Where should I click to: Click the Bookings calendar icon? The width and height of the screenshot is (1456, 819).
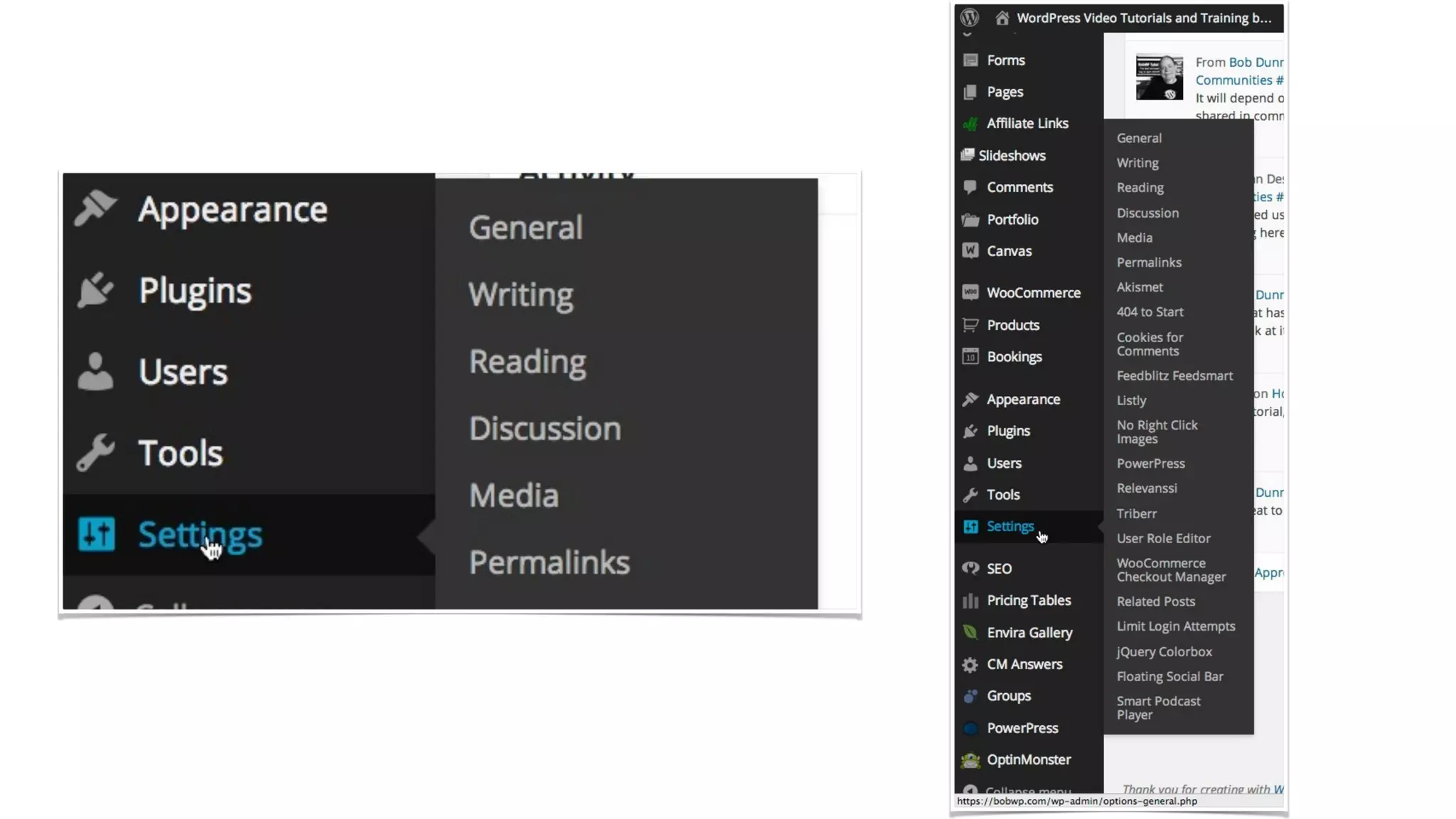pos(970,356)
